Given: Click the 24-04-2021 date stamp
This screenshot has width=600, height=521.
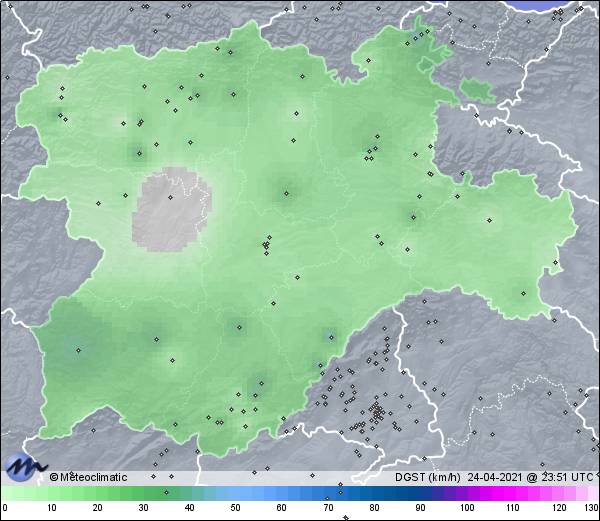Looking at the screenshot, I should (495, 477).
